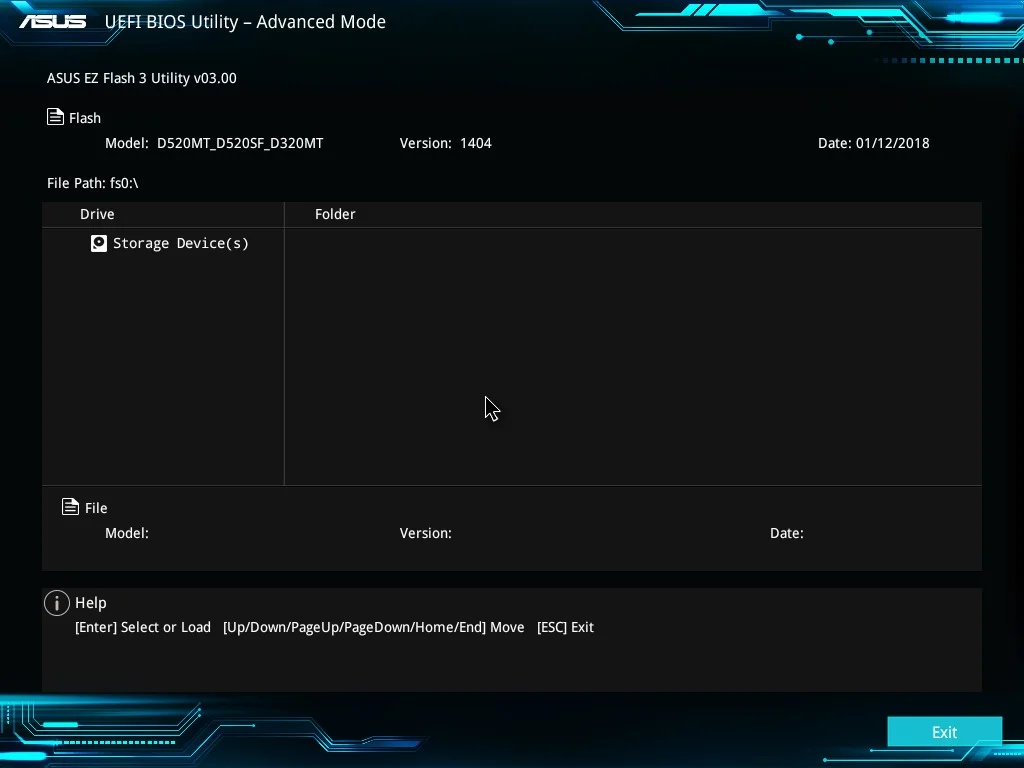Click the File section Date: label
The width and height of the screenshot is (1024, 768).
pyautogui.click(x=786, y=533)
